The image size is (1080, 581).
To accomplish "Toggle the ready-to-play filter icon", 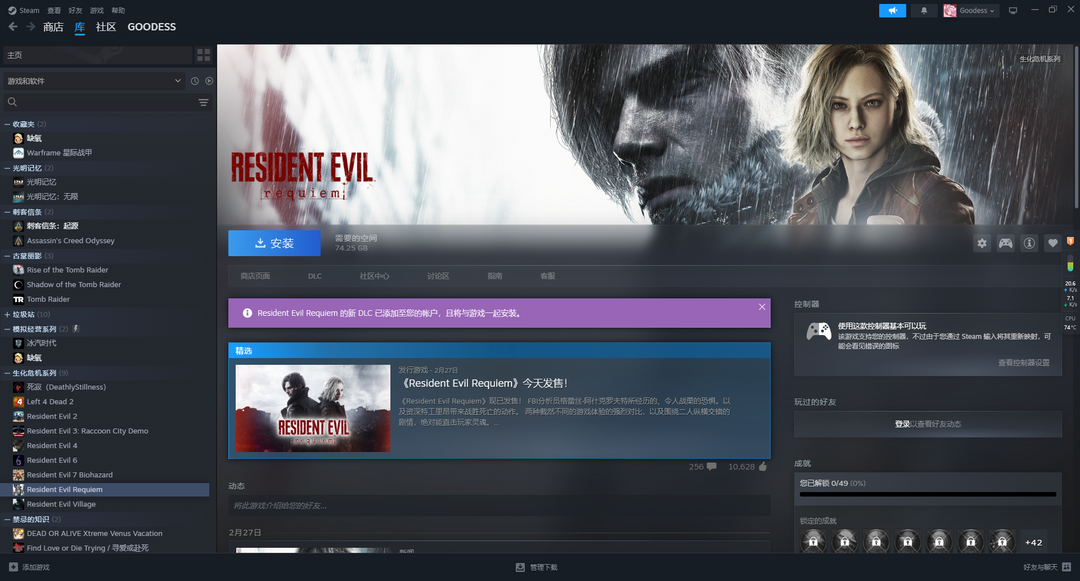I will (x=209, y=81).
